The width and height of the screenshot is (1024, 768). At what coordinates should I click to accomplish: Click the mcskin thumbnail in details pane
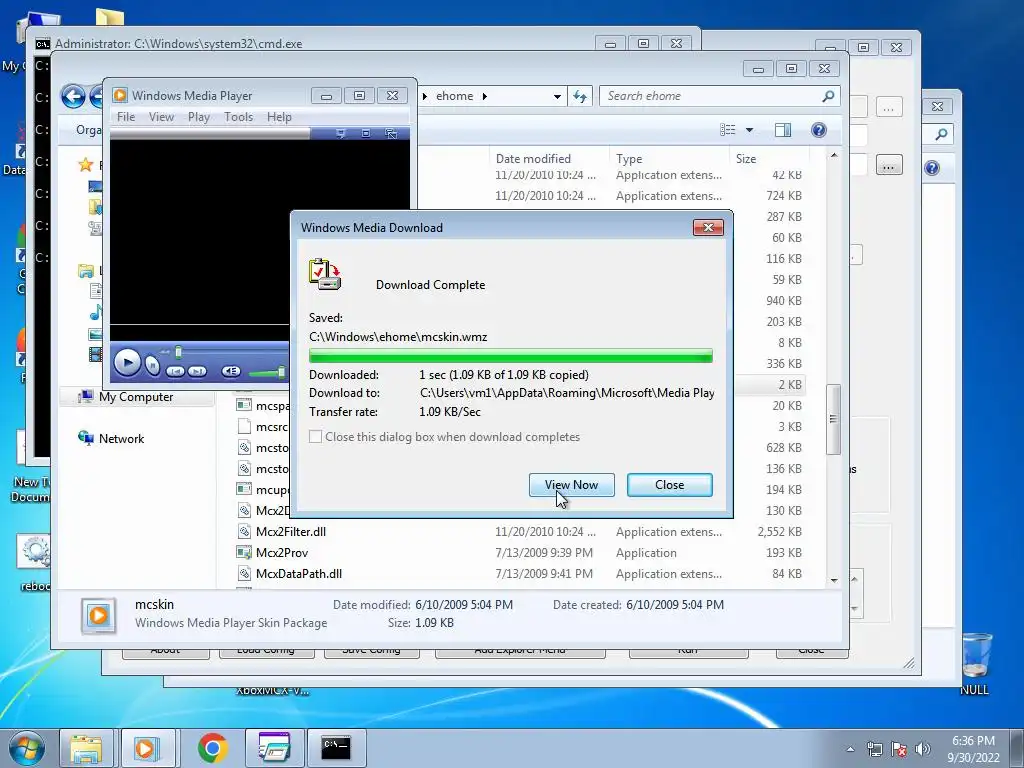pos(99,615)
